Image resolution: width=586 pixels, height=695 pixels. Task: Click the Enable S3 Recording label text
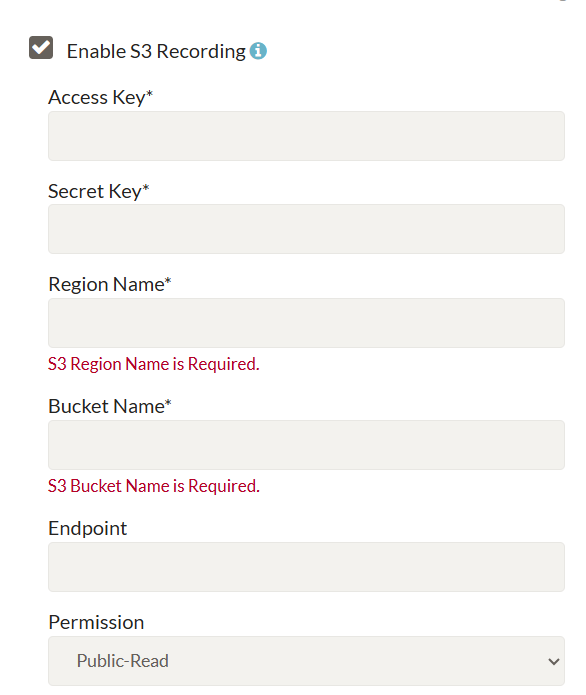click(156, 51)
